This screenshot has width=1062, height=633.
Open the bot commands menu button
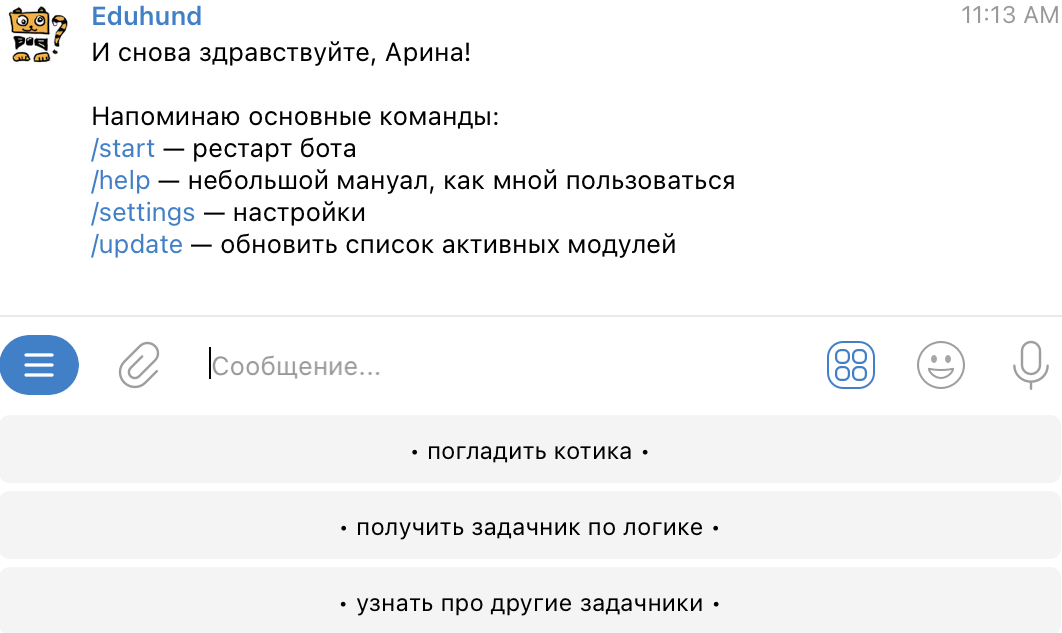39,366
